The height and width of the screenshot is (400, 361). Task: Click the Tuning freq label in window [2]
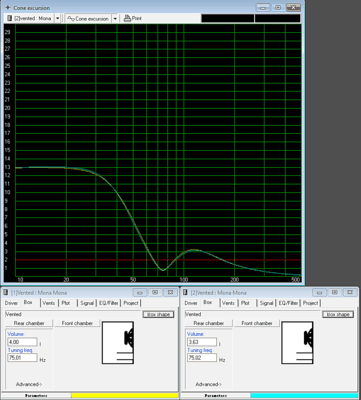pos(200,350)
